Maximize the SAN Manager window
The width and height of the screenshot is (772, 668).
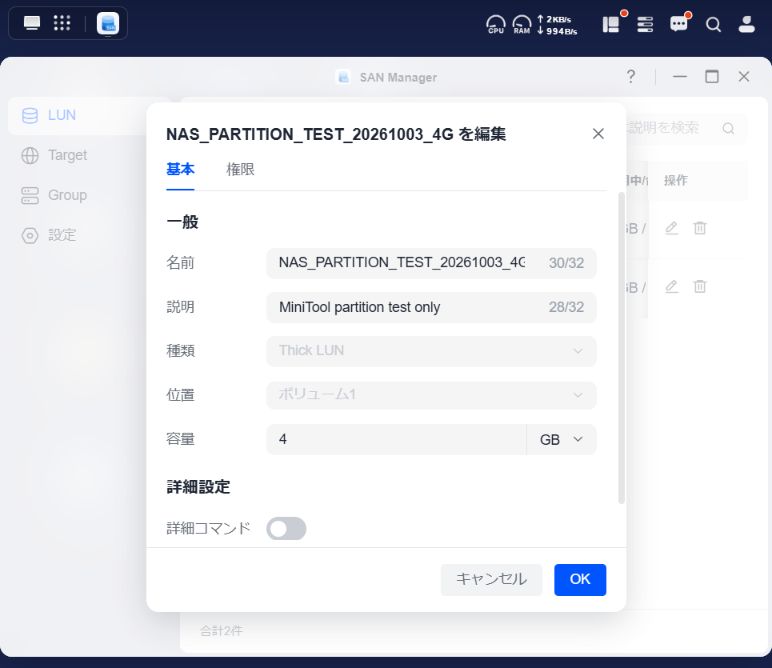coord(712,76)
